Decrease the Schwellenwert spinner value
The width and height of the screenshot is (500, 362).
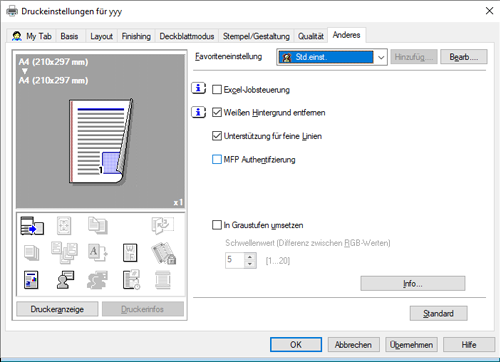coord(250,264)
